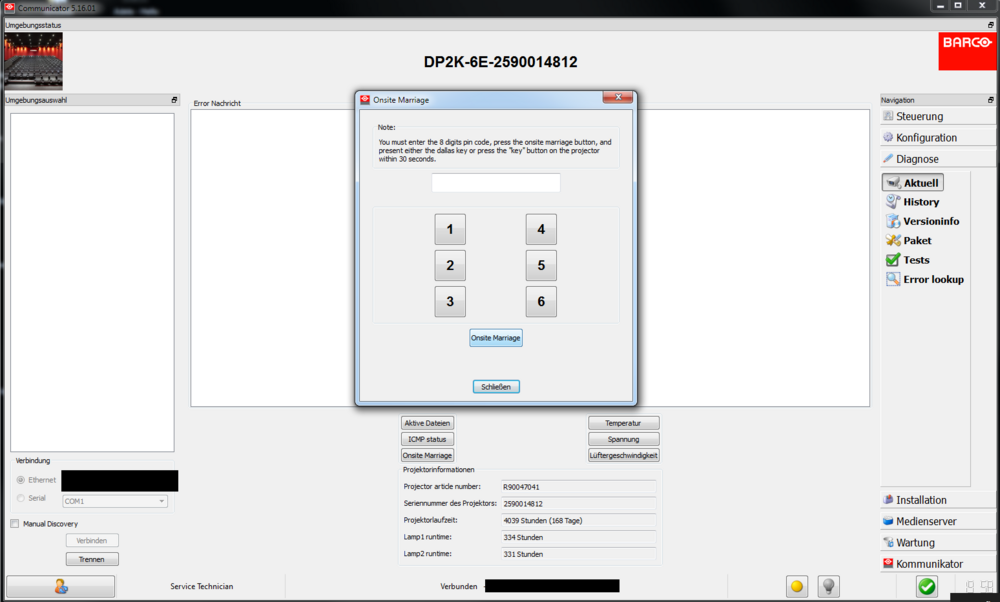Switch to the Medienserver section

point(926,521)
